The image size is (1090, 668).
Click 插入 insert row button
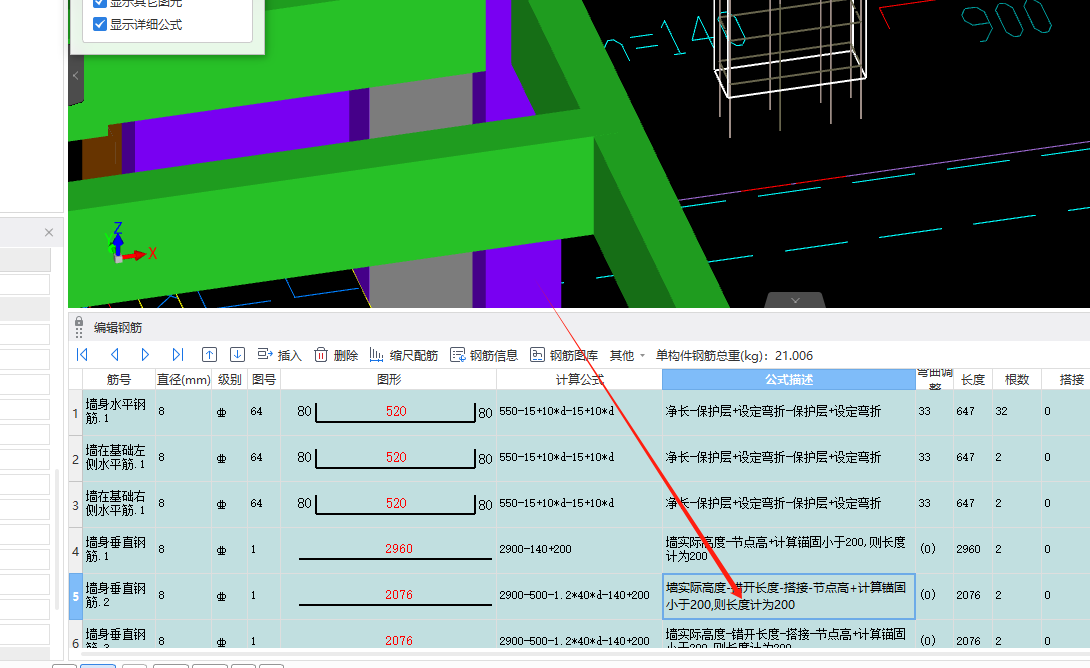click(x=279, y=355)
